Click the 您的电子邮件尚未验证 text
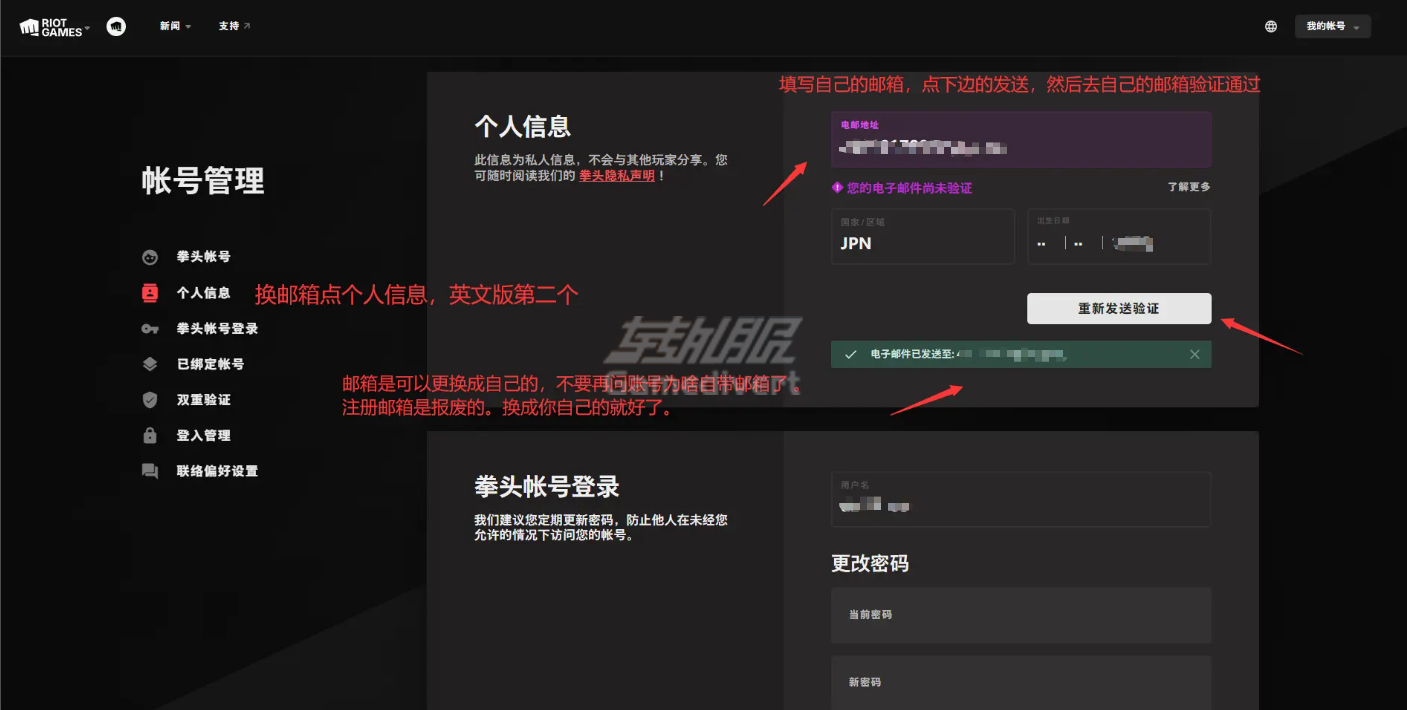 [x=909, y=187]
